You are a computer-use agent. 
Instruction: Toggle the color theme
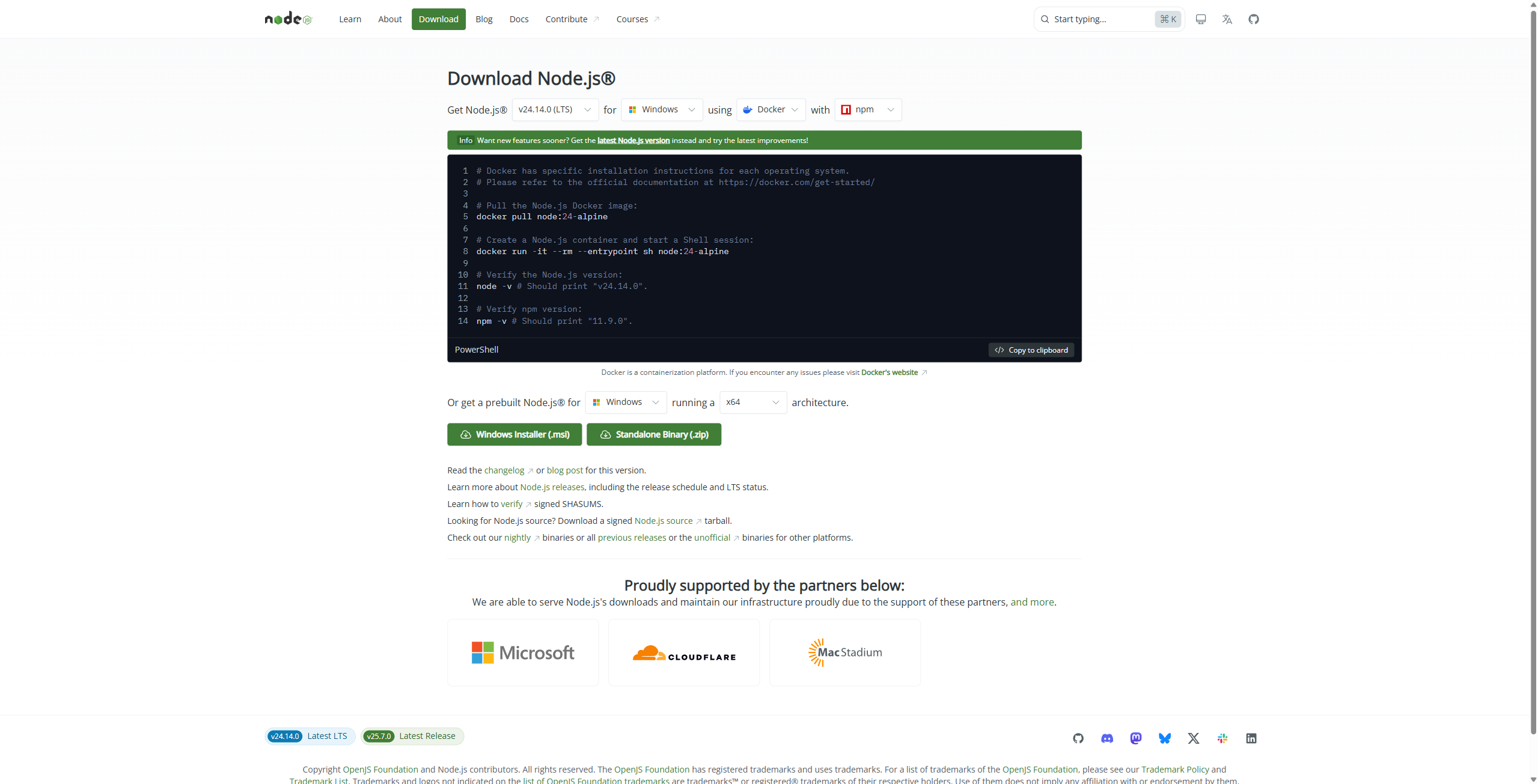tap(1200, 19)
